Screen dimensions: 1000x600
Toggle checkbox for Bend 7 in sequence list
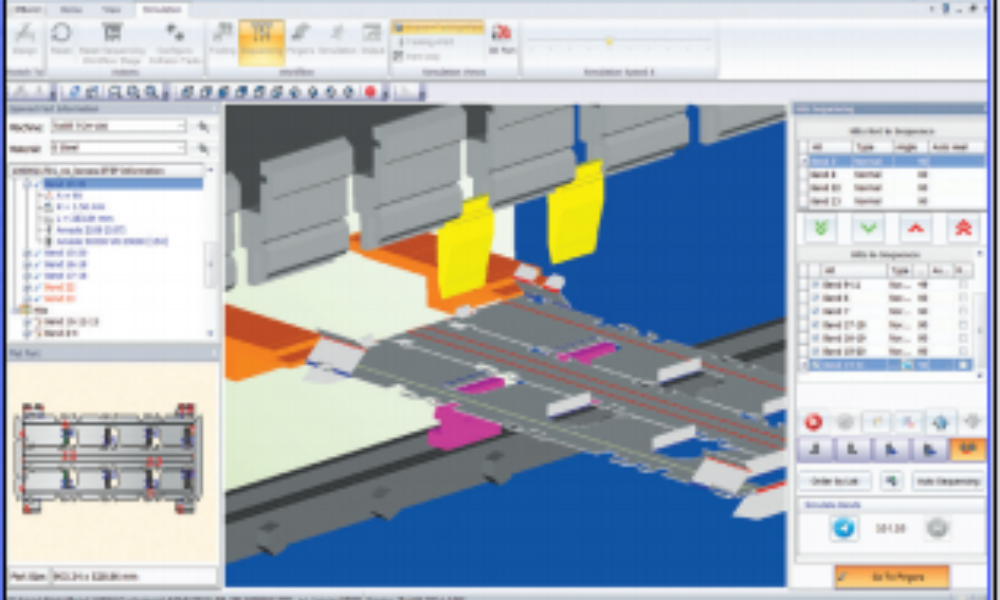point(815,311)
